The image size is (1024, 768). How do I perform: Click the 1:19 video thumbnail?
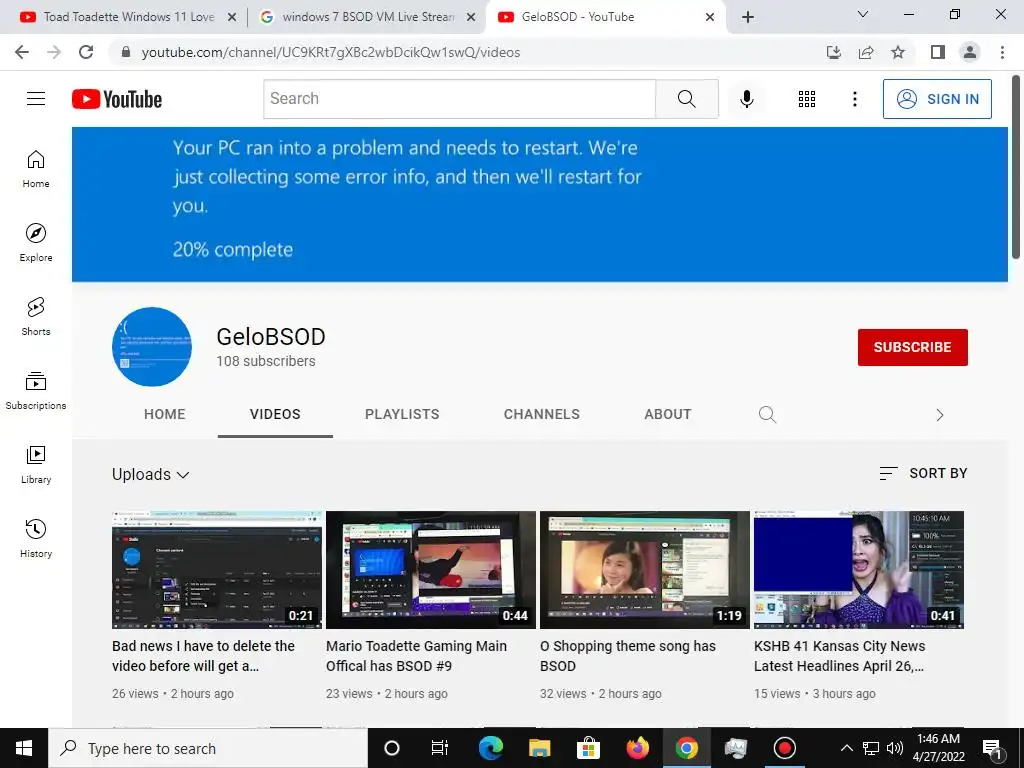click(x=645, y=569)
